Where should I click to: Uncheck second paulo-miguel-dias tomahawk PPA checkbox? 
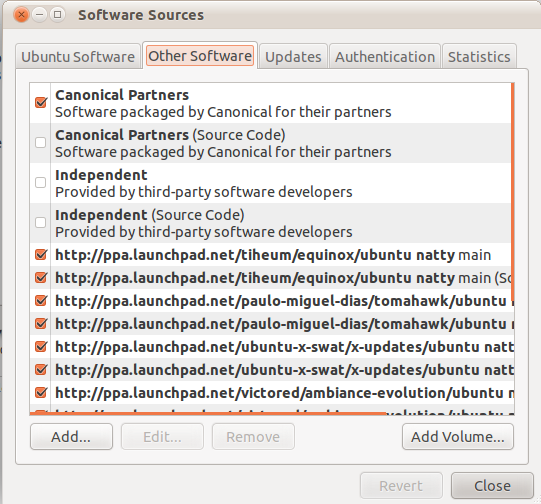(x=41, y=324)
